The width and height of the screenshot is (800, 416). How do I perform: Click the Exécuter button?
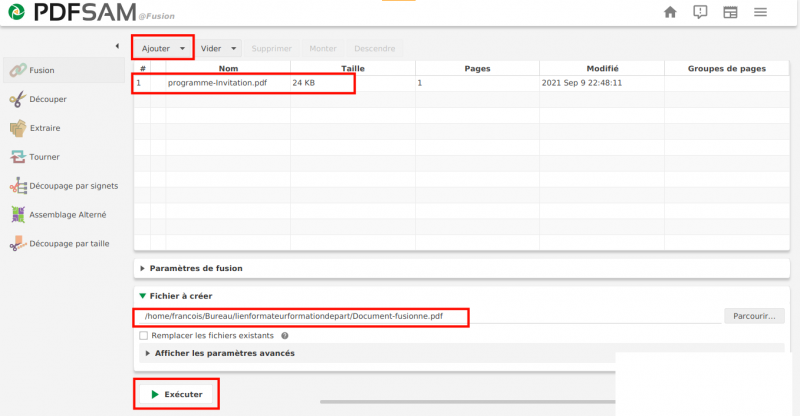[x=177, y=394]
